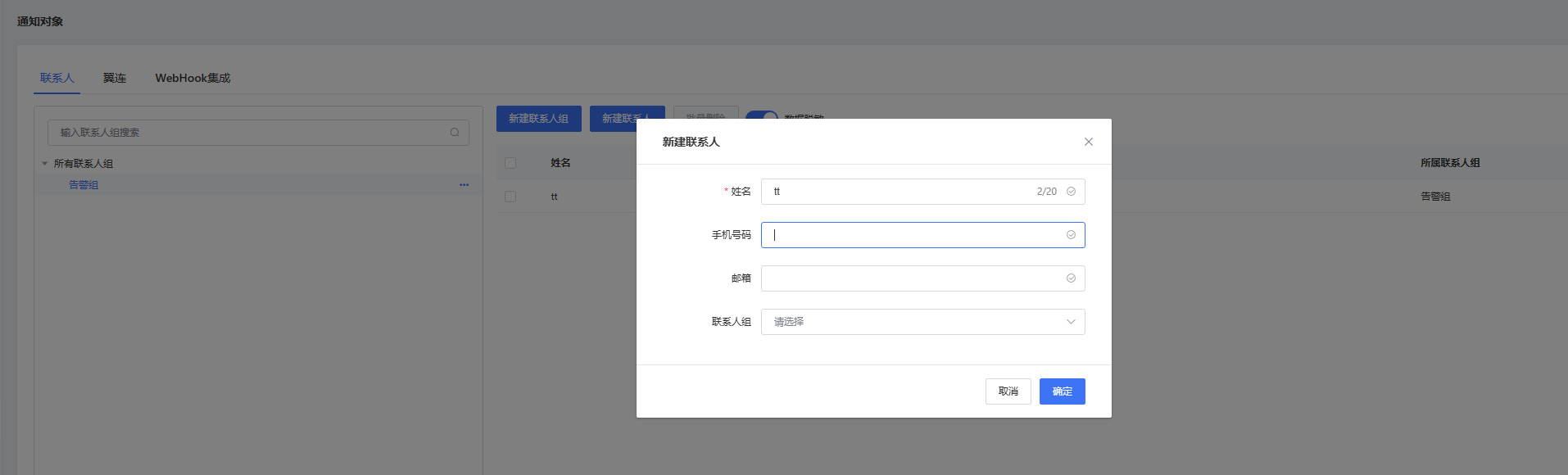Viewport: 1568px width, 475px height.
Task: Switch to the WebHook集成 tab
Action: pyautogui.click(x=193, y=78)
